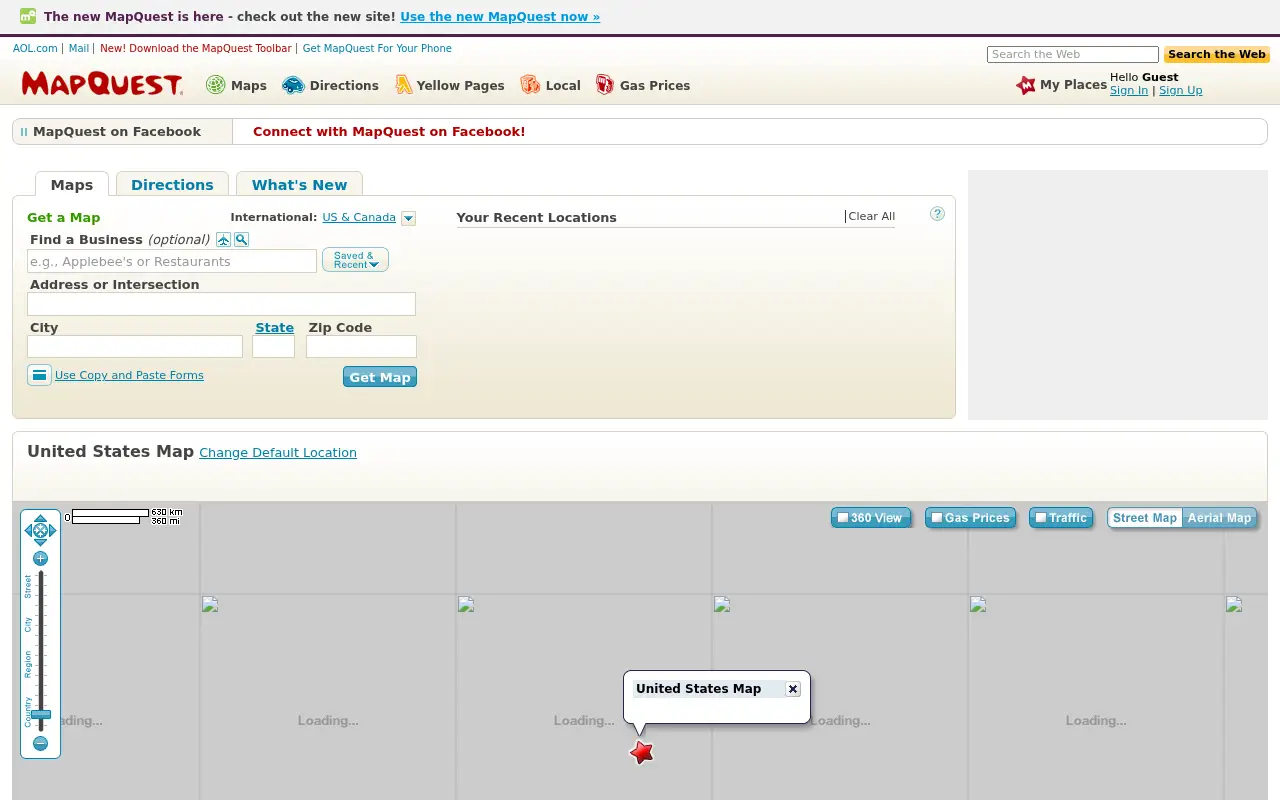Click the magnifier icon beside Find a Business
This screenshot has width=1280, height=800.
point(241,240)
